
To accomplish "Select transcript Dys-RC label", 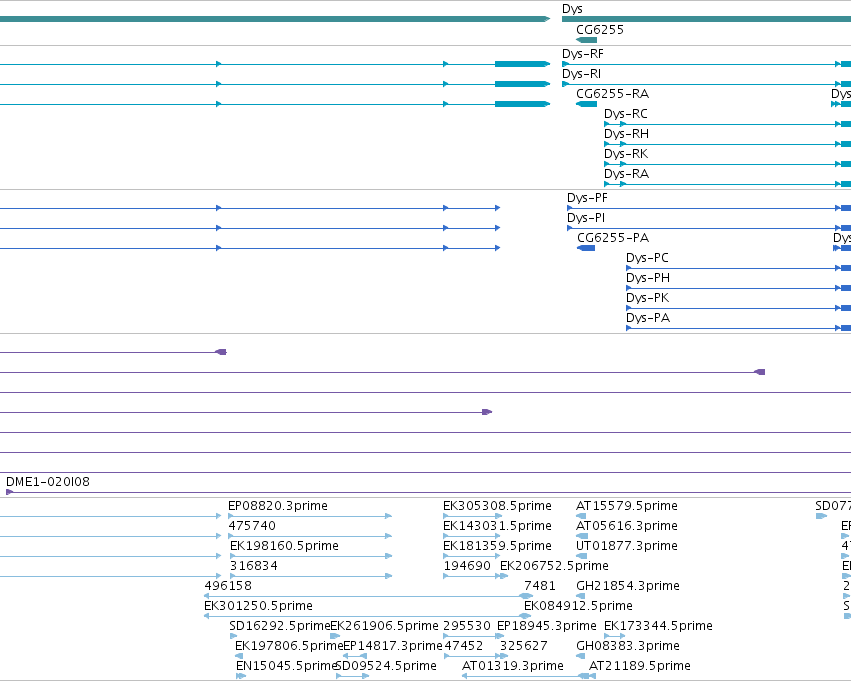I will (x=626, y=114).
